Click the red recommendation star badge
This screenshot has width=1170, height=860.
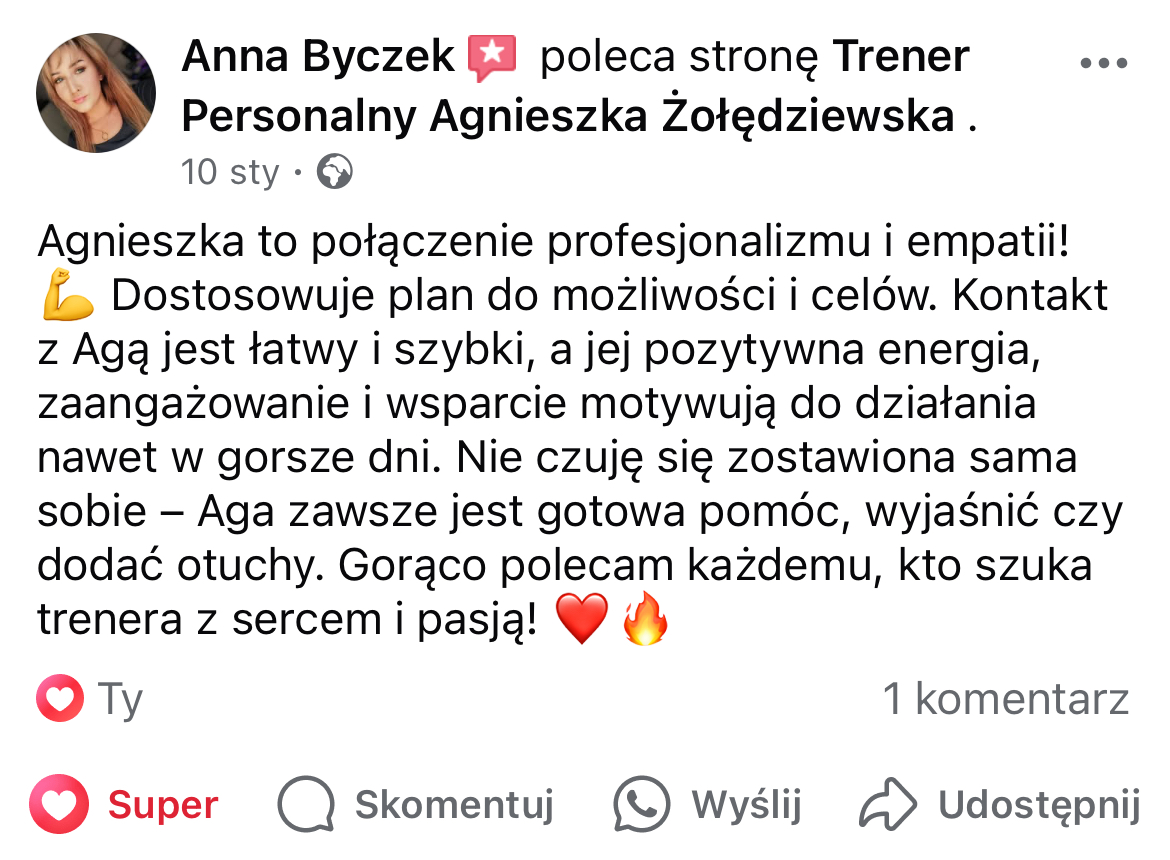[493, 58]
